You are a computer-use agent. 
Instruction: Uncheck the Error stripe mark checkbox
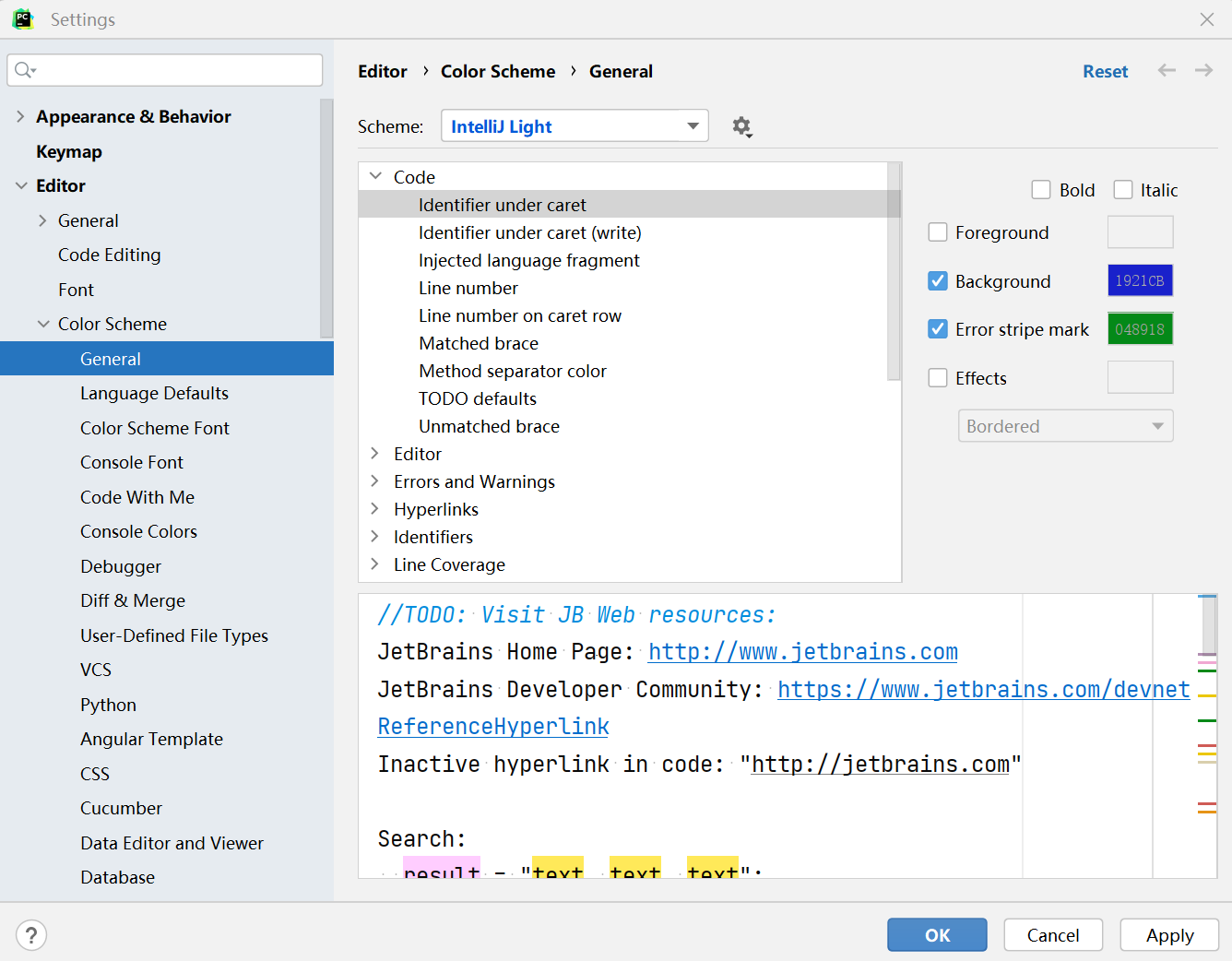[x=938, y=329]
